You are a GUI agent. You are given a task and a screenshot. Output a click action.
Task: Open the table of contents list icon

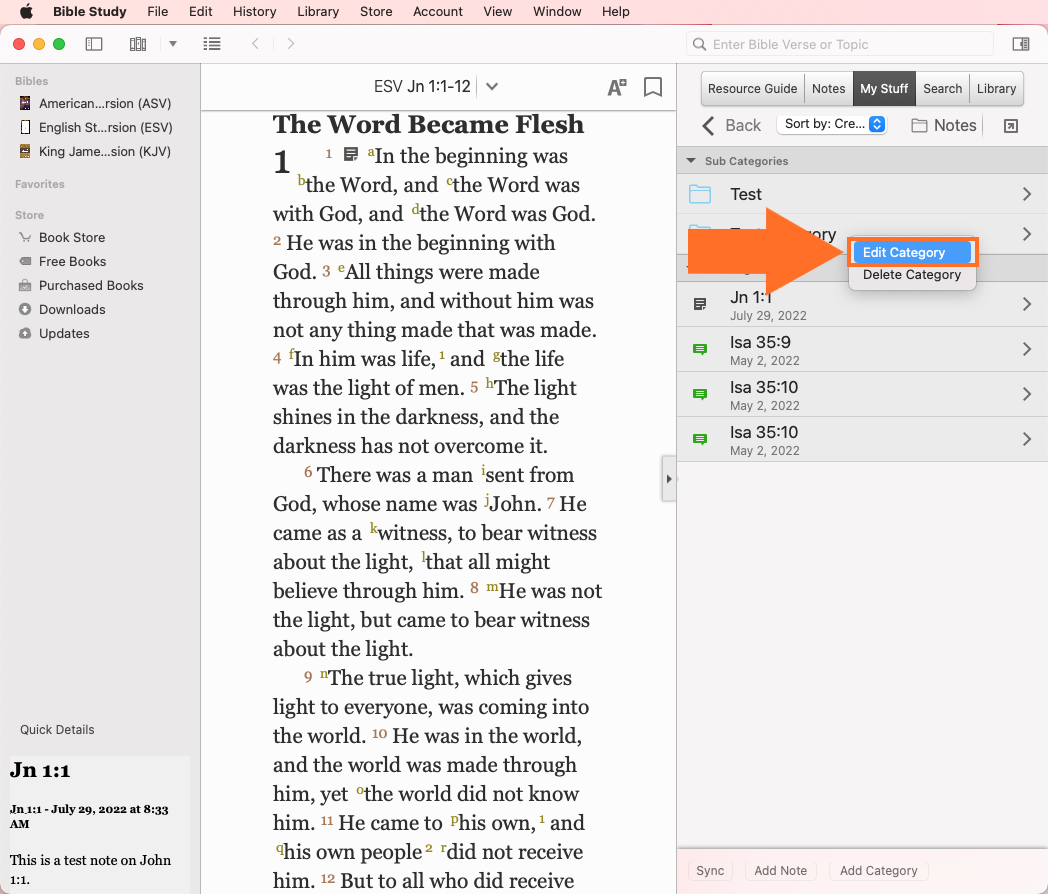[212, 44]
